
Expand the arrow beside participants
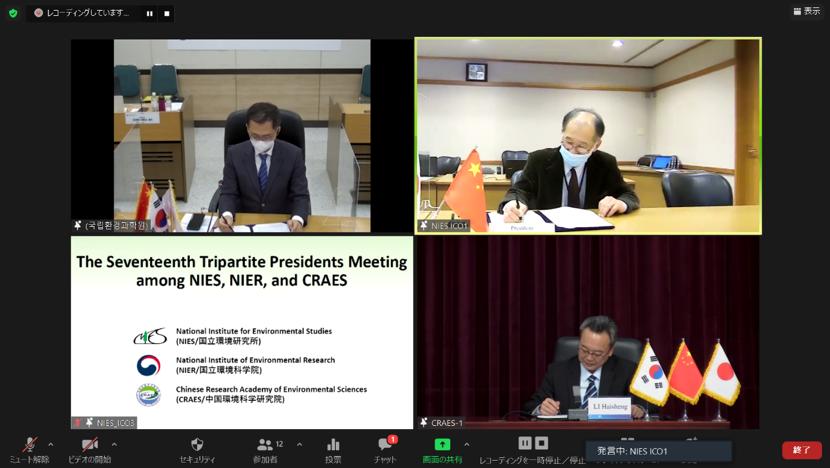tap(299, 445)
